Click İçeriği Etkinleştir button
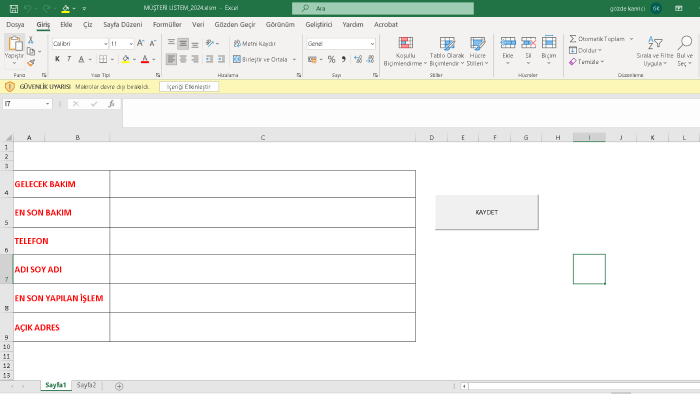This screenshot has width=700, height=394. 189,87
